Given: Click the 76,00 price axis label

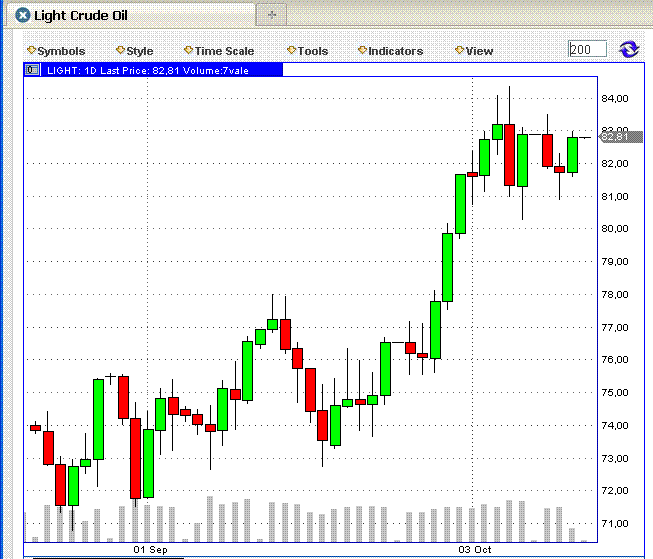Looking at the screenshot, I should 615,359.
